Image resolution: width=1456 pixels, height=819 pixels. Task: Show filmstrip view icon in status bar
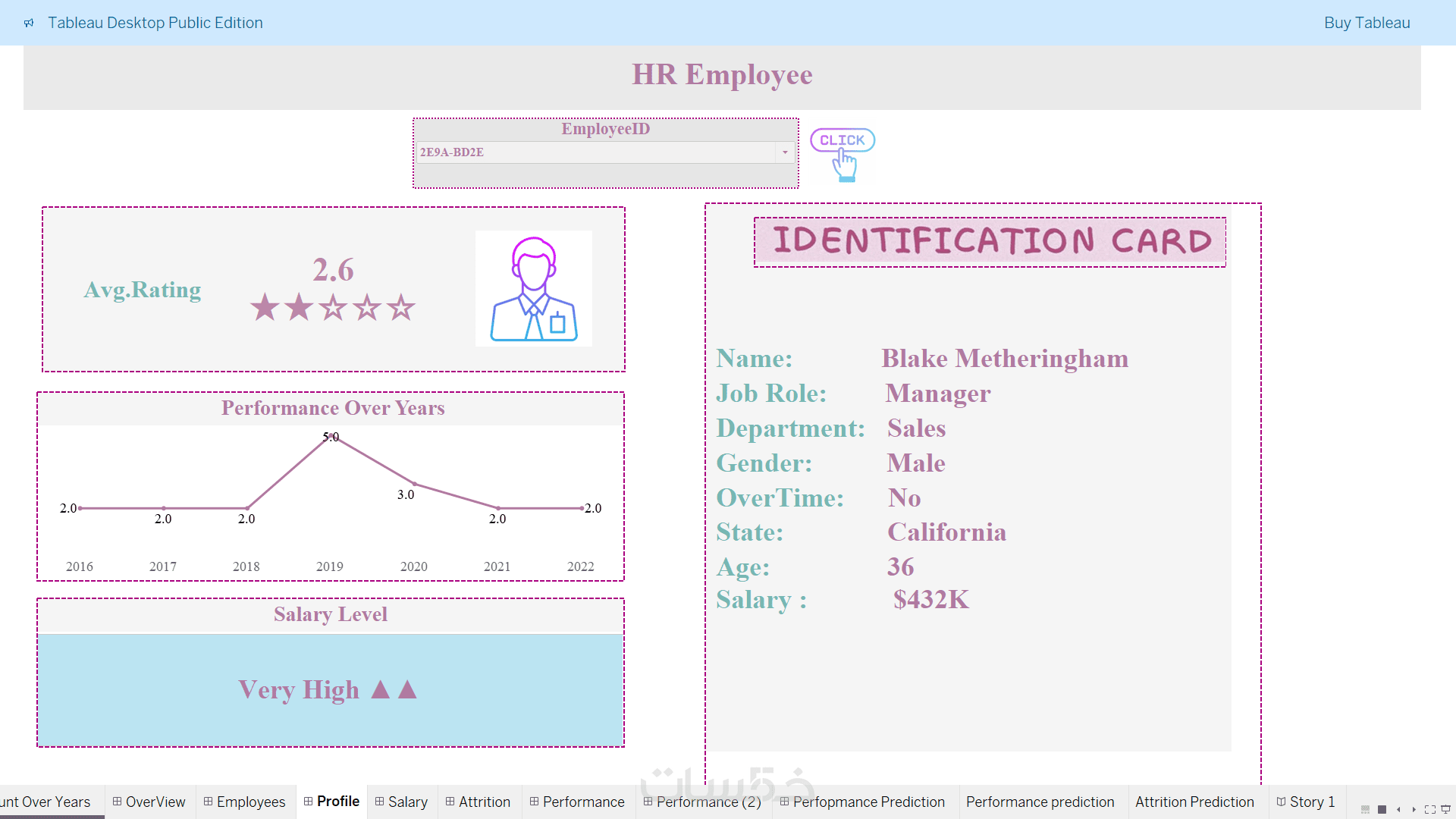[x=1365, y=809]
